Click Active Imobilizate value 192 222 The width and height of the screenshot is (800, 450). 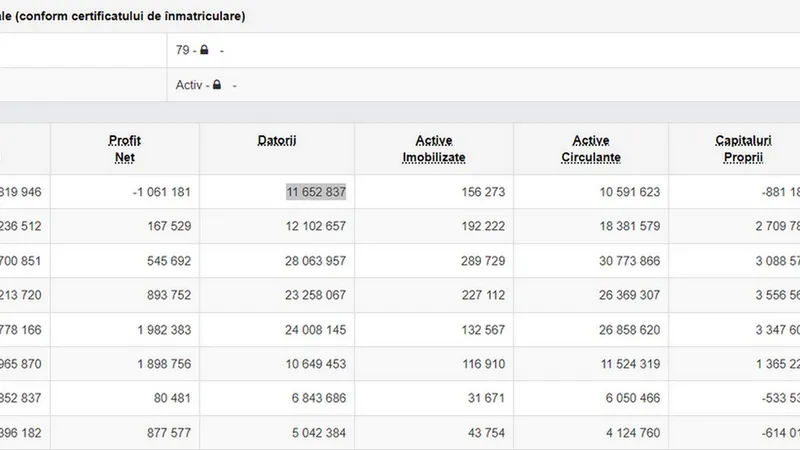(483, 226)
